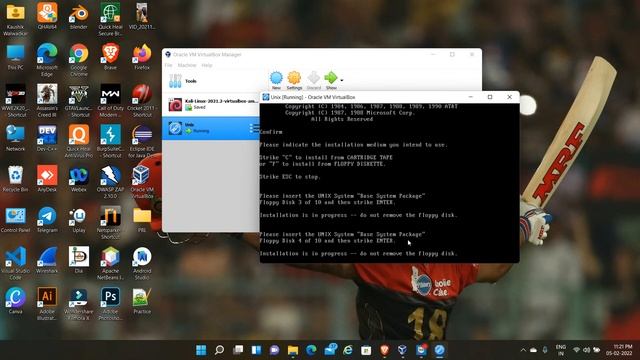Open Microsoft Edge desktop shortcut
This screenshot has width=640, height=360.
pos(47,60)
